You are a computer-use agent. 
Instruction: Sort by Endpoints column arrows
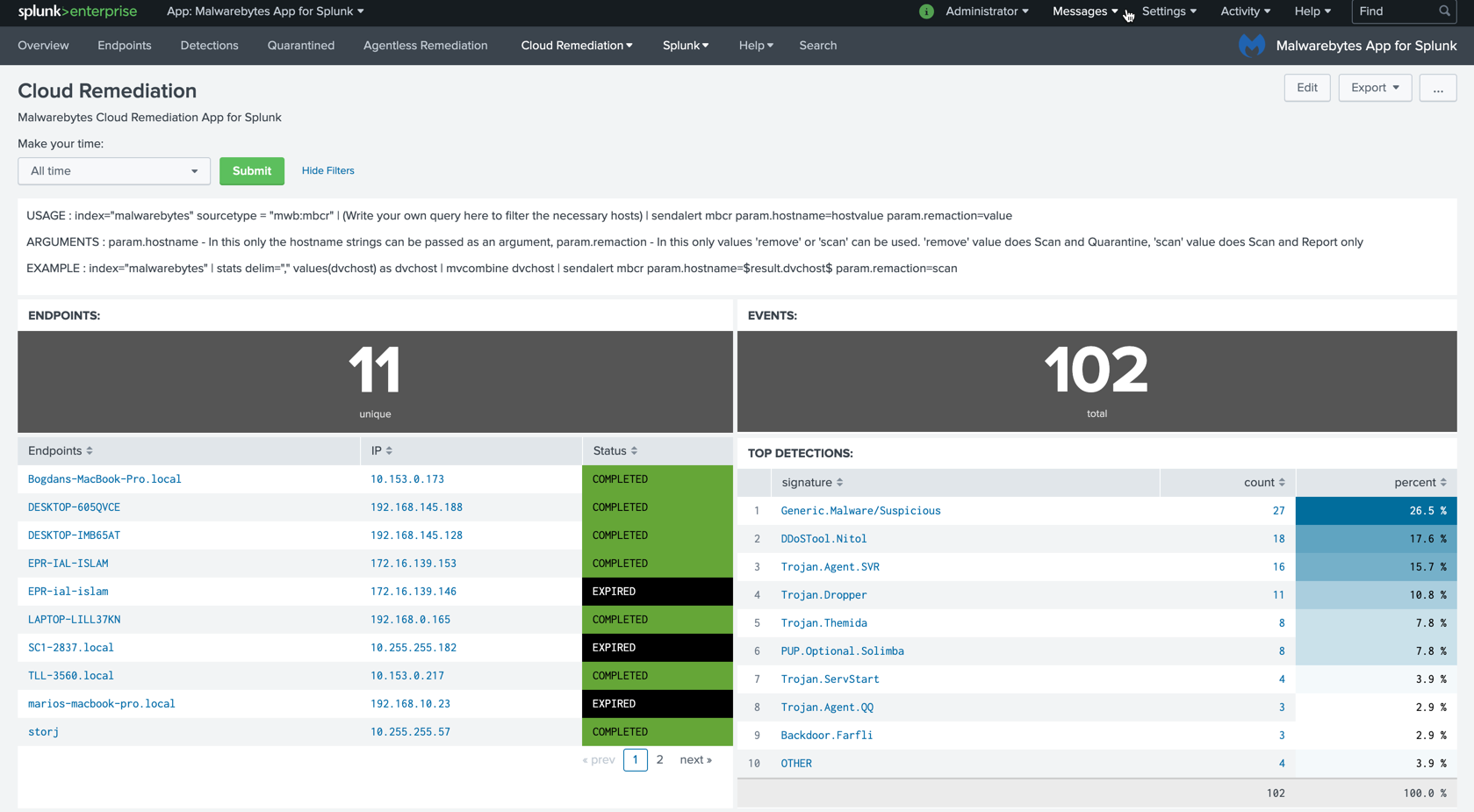pos(90,451)
